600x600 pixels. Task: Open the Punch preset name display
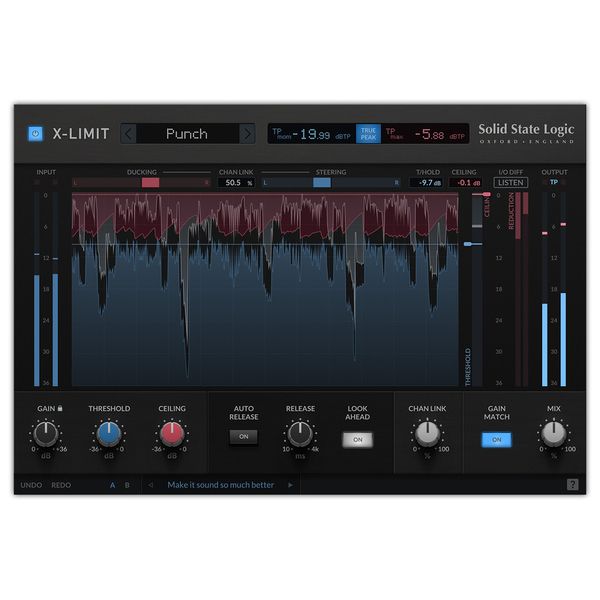[x=188, y=134]
